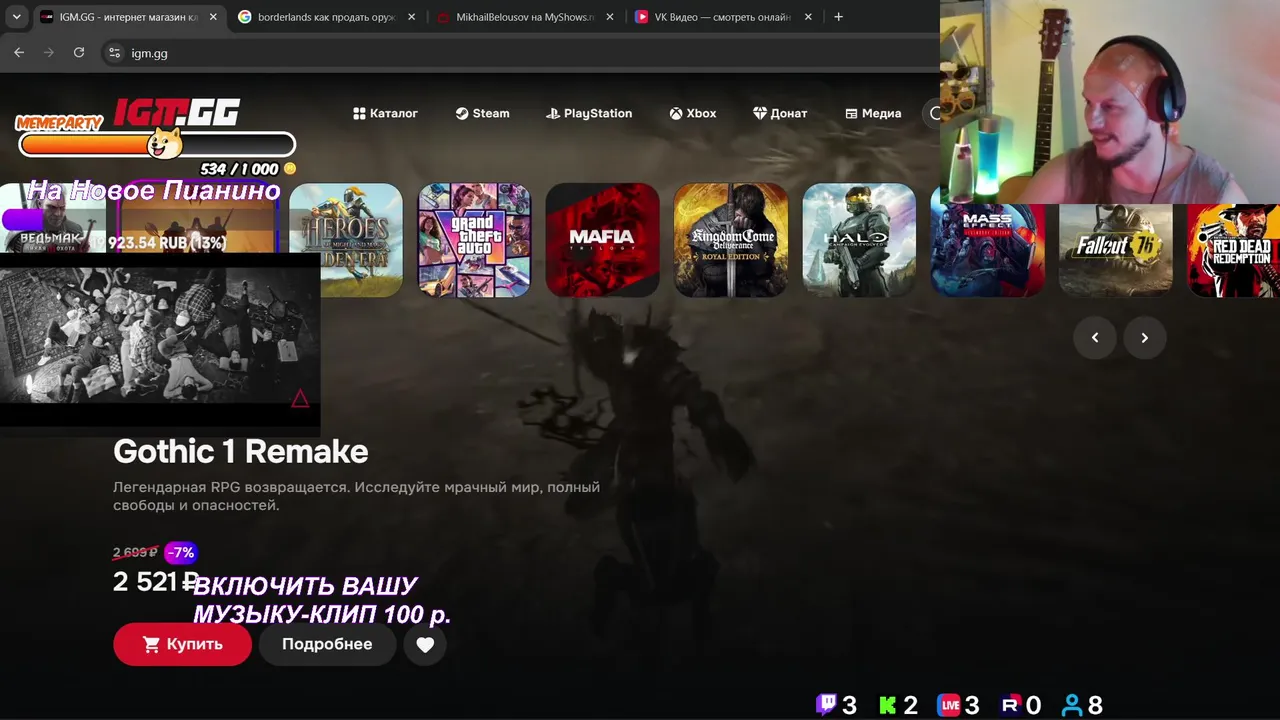Reload the igm.gg page
The height and width of the screenshot is (720, 1280).
tap(79, 53)
